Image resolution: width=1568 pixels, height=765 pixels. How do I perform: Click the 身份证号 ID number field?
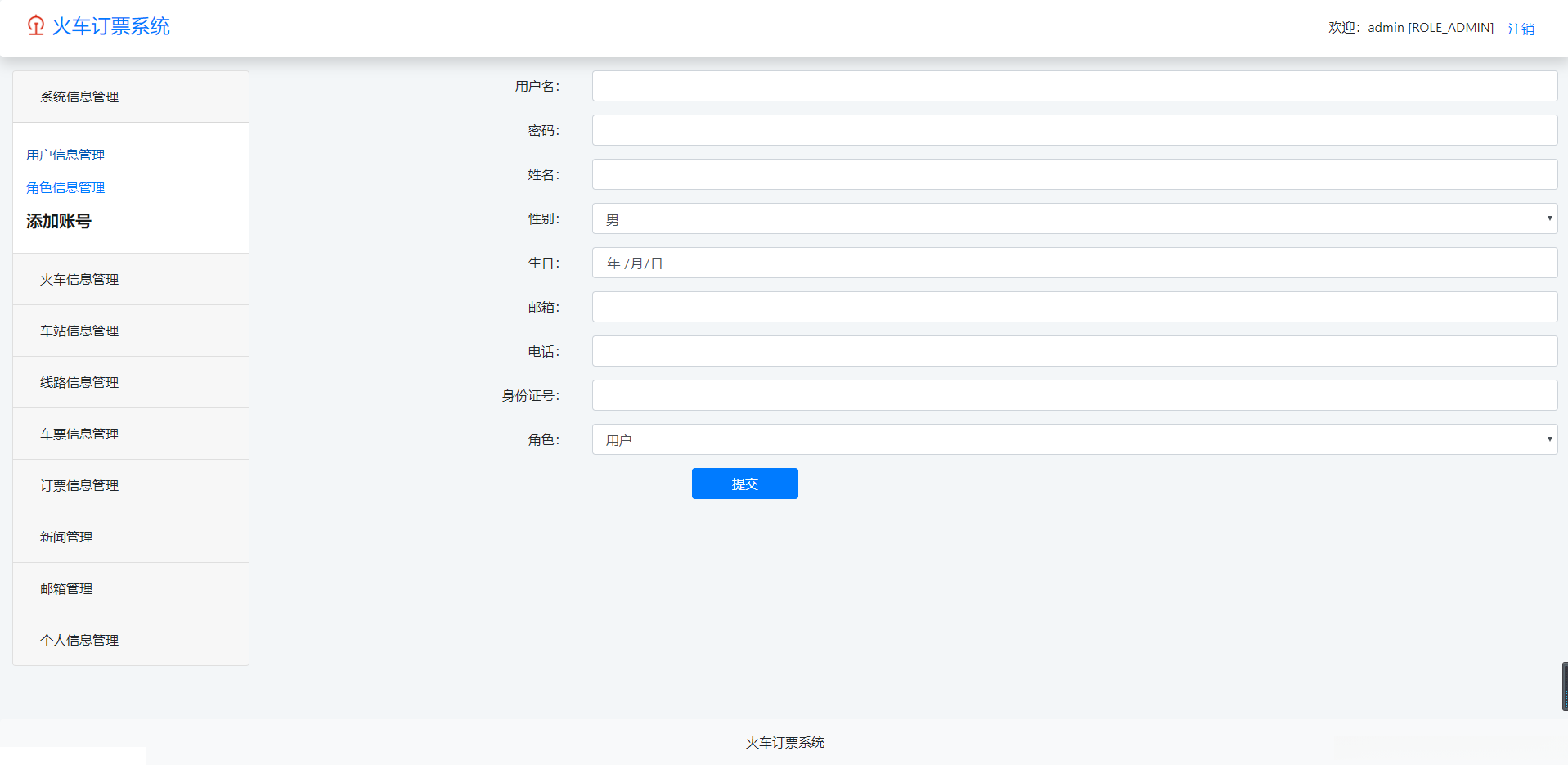click(1074, 395)
